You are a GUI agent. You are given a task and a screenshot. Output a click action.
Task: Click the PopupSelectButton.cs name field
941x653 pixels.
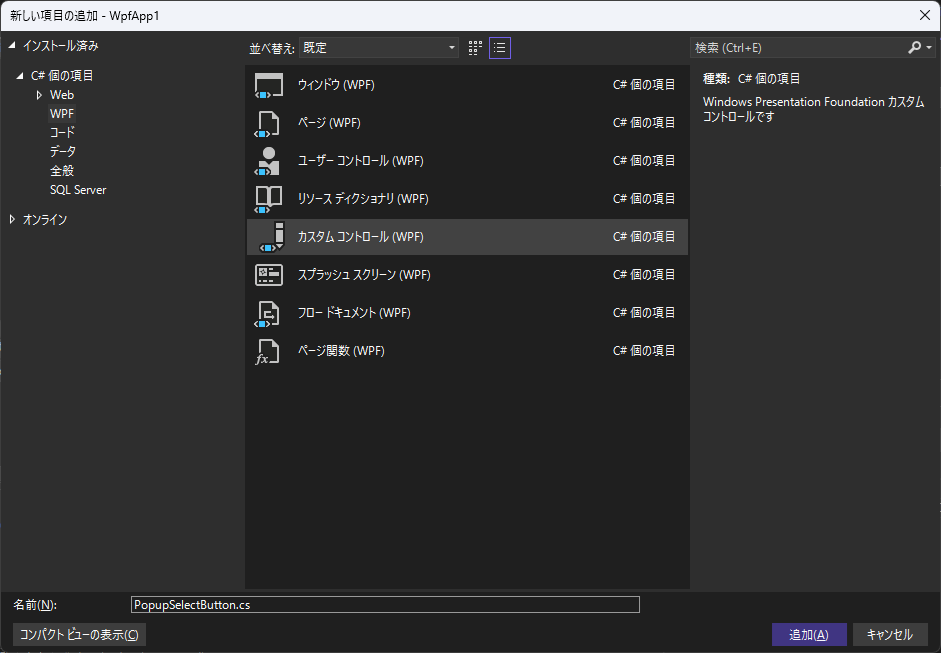(385, 604)
